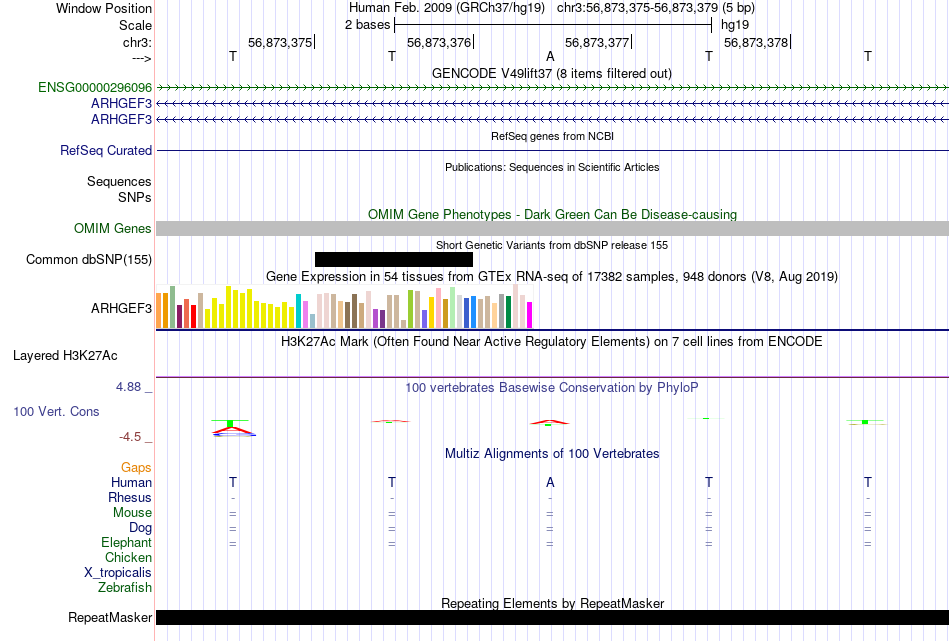Open the Layered H3K27Ac track label
This screenshot has height=641, width=950.
click(x=65, y=356)
